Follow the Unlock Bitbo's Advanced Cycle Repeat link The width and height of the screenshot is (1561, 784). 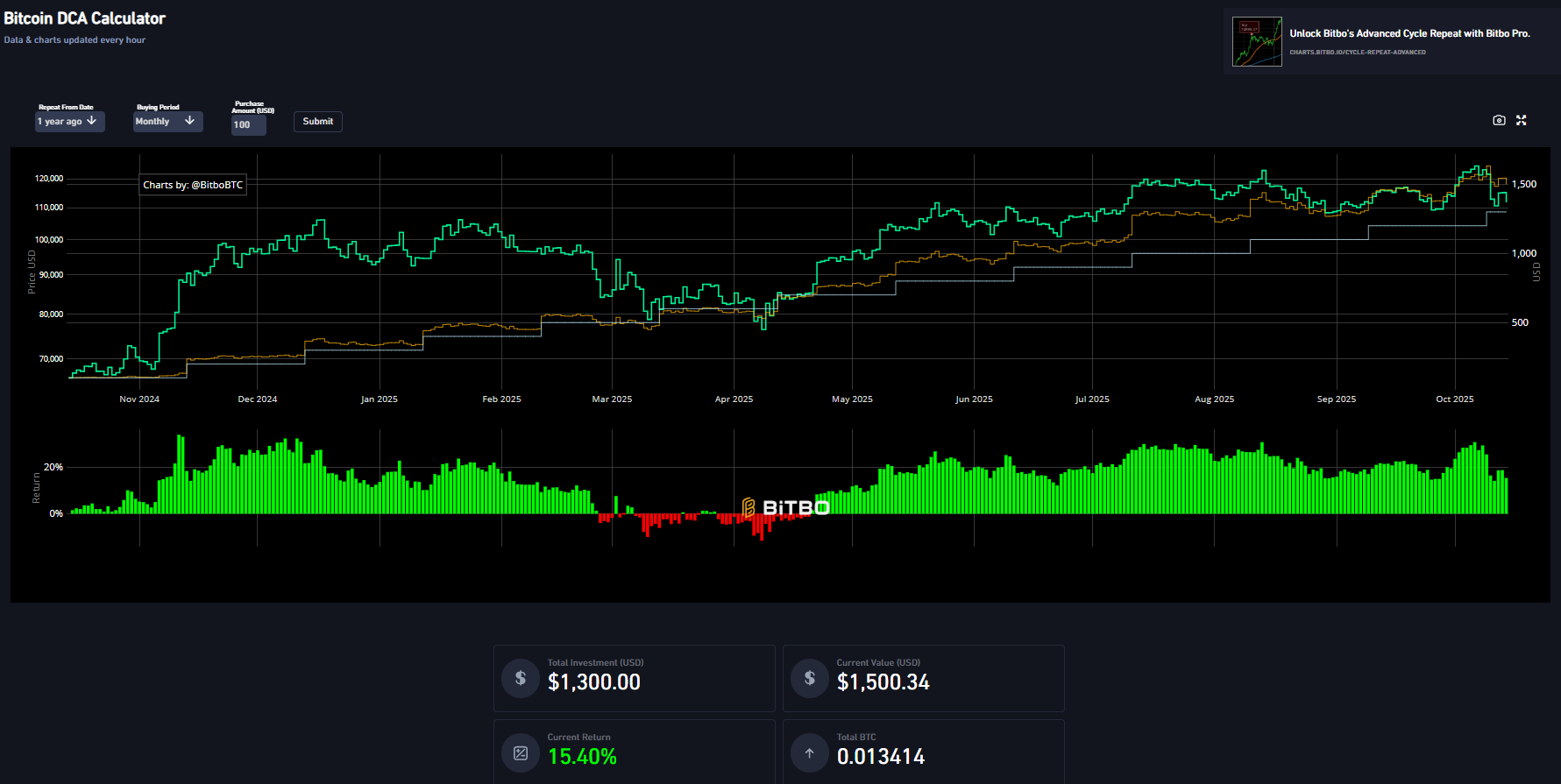pos(1409,33)
